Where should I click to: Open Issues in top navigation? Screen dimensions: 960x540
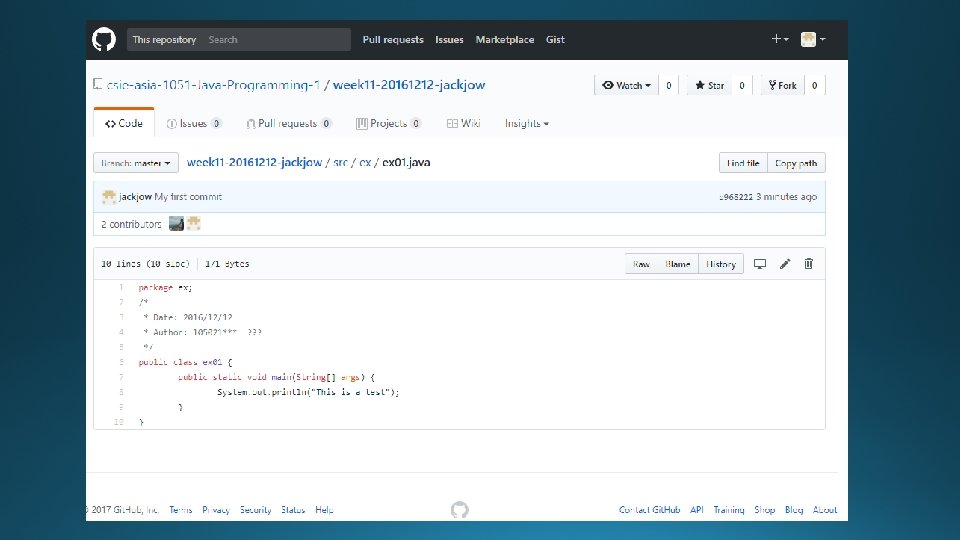point(449,40)
